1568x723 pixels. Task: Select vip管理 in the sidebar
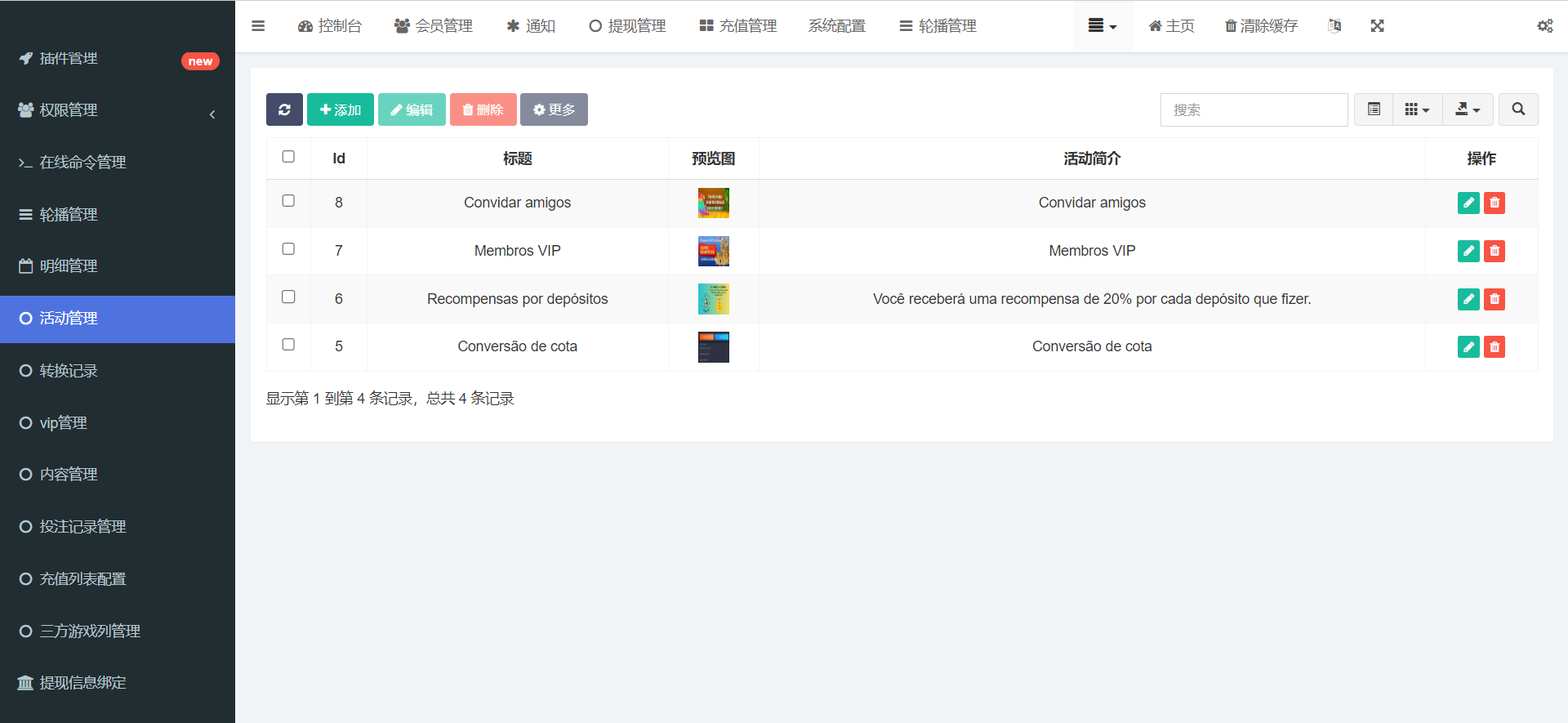pos(64,423)
